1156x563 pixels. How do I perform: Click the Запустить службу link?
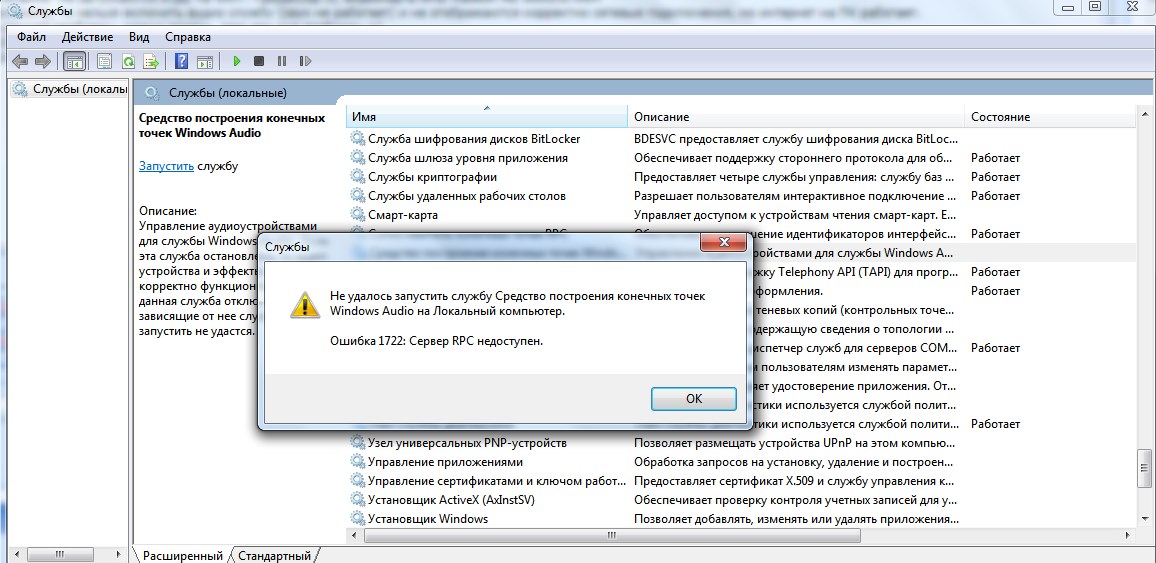click(x=166, y=166)
